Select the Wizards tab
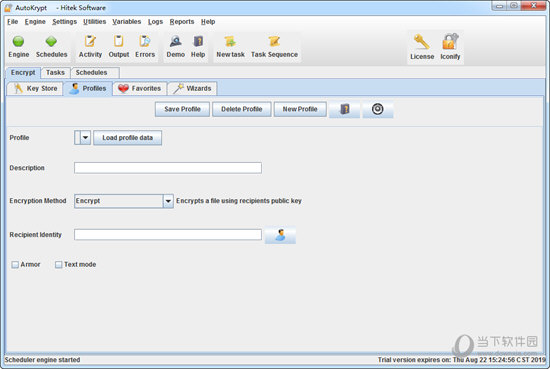The width and height of the screenshot is (550, 369). (x=192, y=88)
